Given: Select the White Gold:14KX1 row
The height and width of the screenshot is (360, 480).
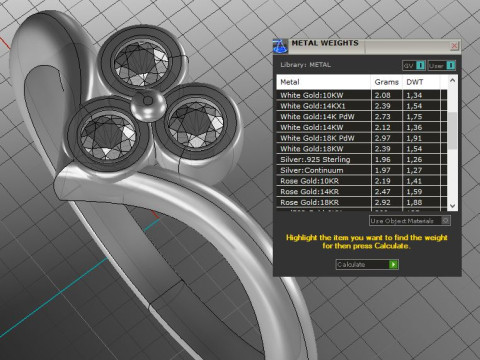Looking at the screenshot, I should click(x=362, y=106).
